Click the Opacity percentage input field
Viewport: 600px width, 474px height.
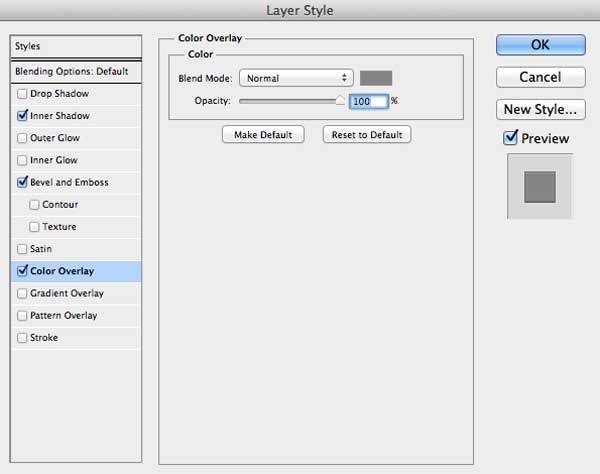tap(368, 101)
